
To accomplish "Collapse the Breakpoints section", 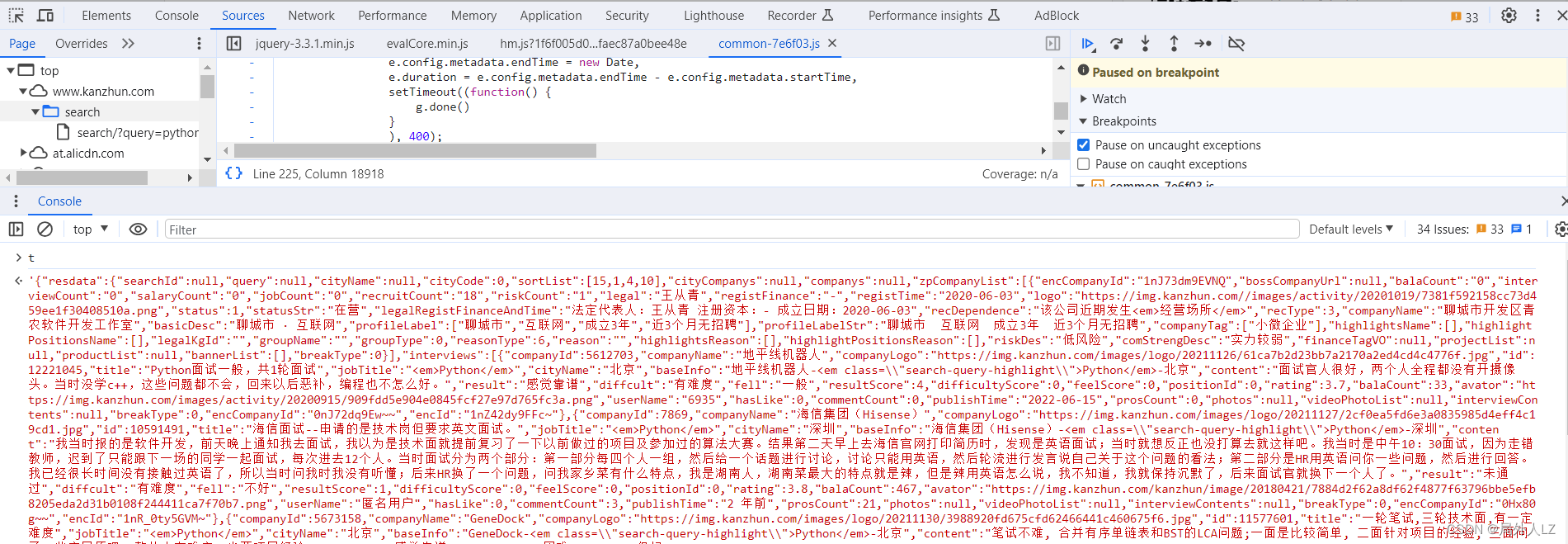I will 1083,121.
